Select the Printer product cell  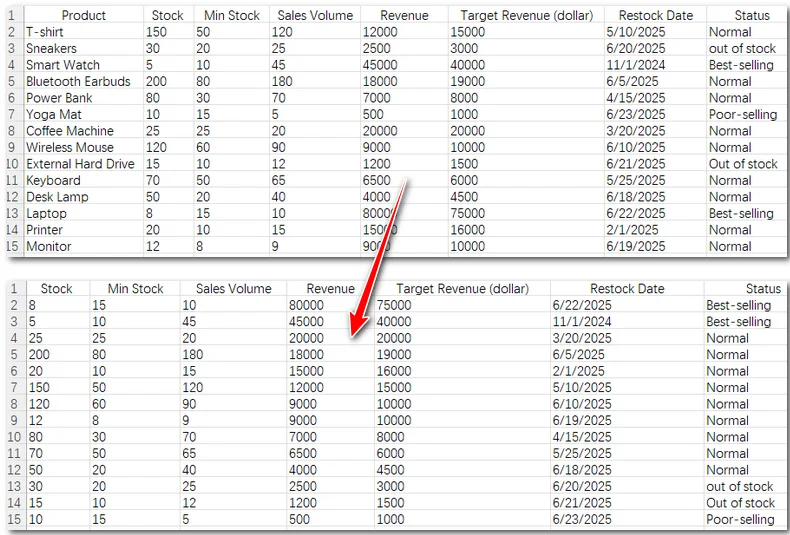pyautogui.click(x=84, y=230)
